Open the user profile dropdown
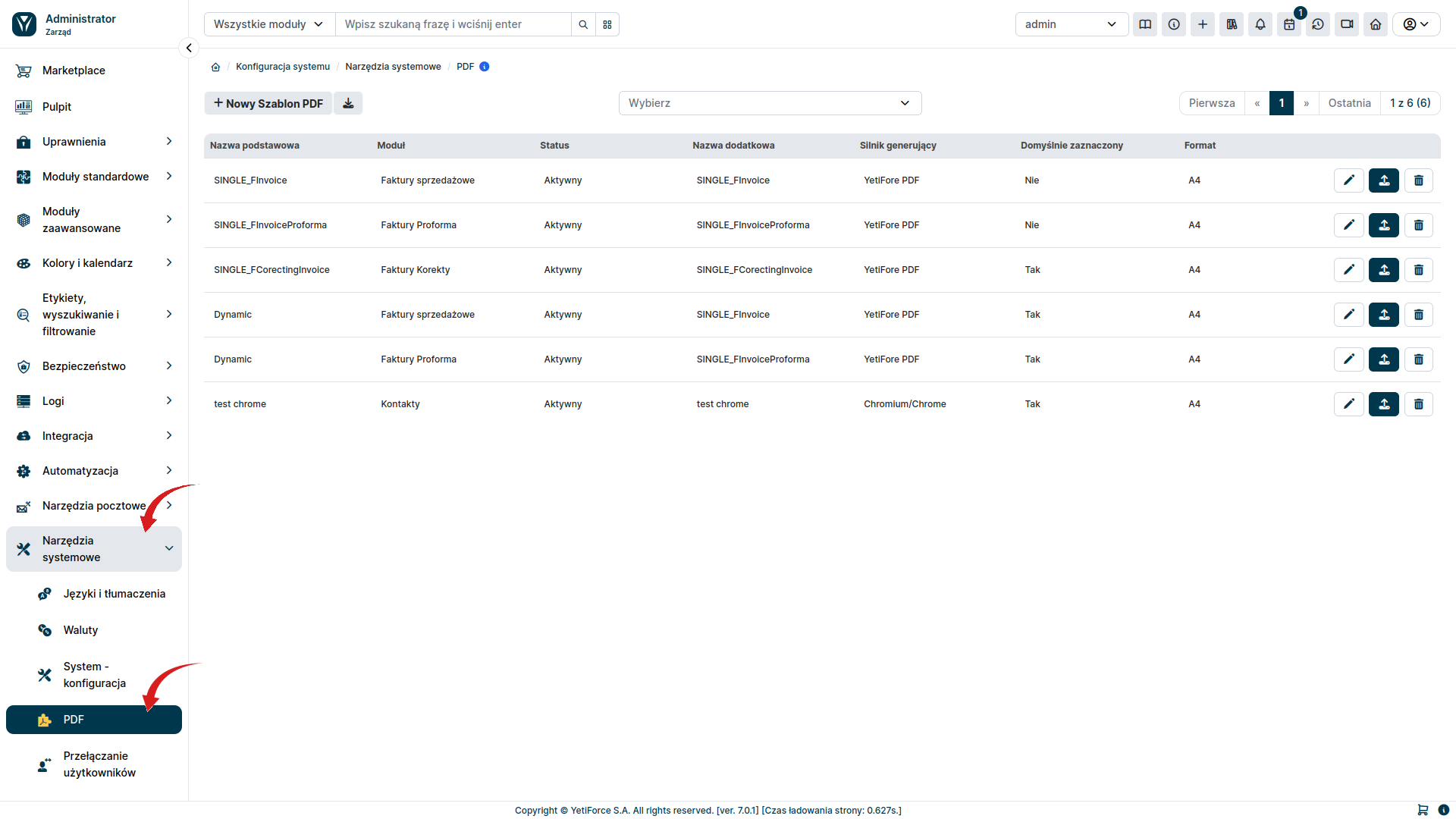 point(1416,24)
